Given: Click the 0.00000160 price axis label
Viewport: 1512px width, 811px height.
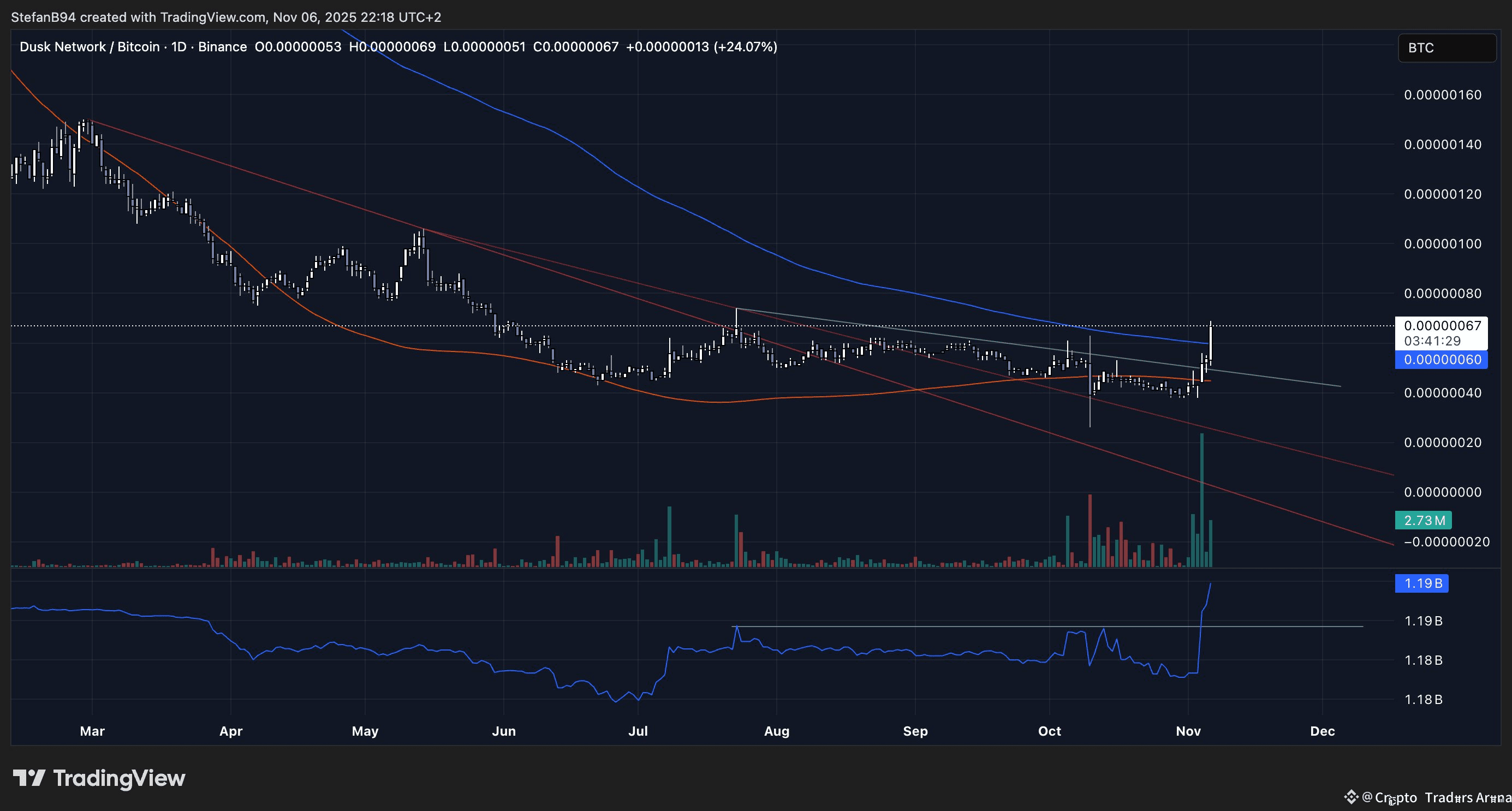Looking at the screenshot, I should pos(1443,94).
